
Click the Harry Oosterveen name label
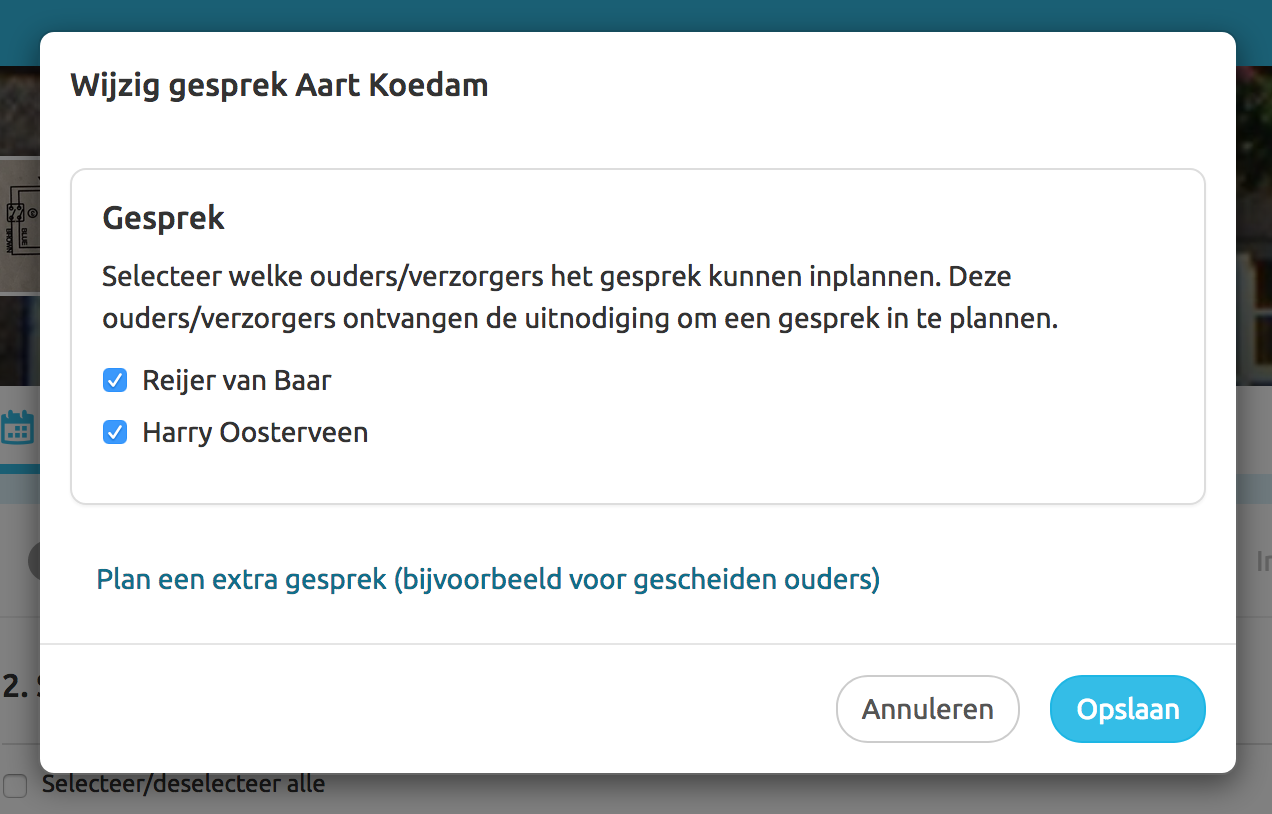click(x=255, y=433)
